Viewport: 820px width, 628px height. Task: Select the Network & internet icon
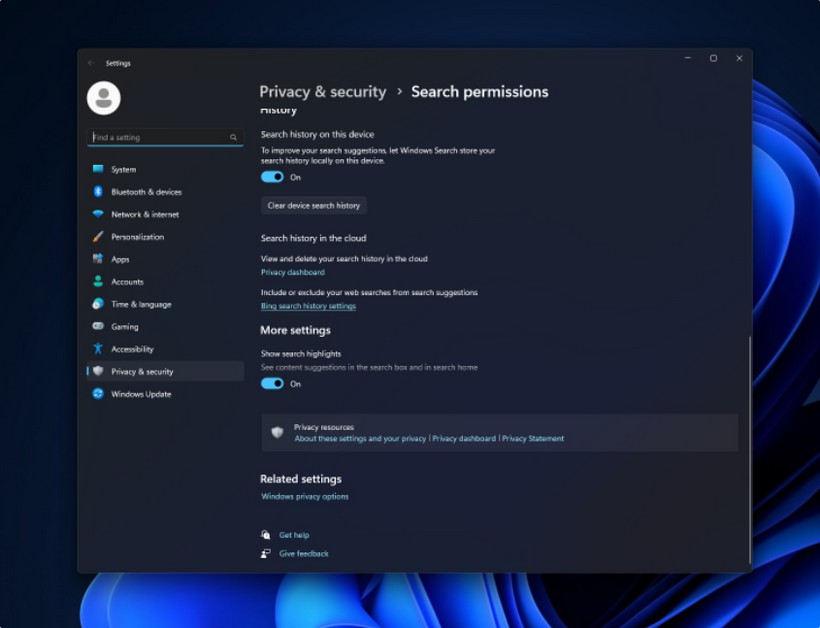98,214
